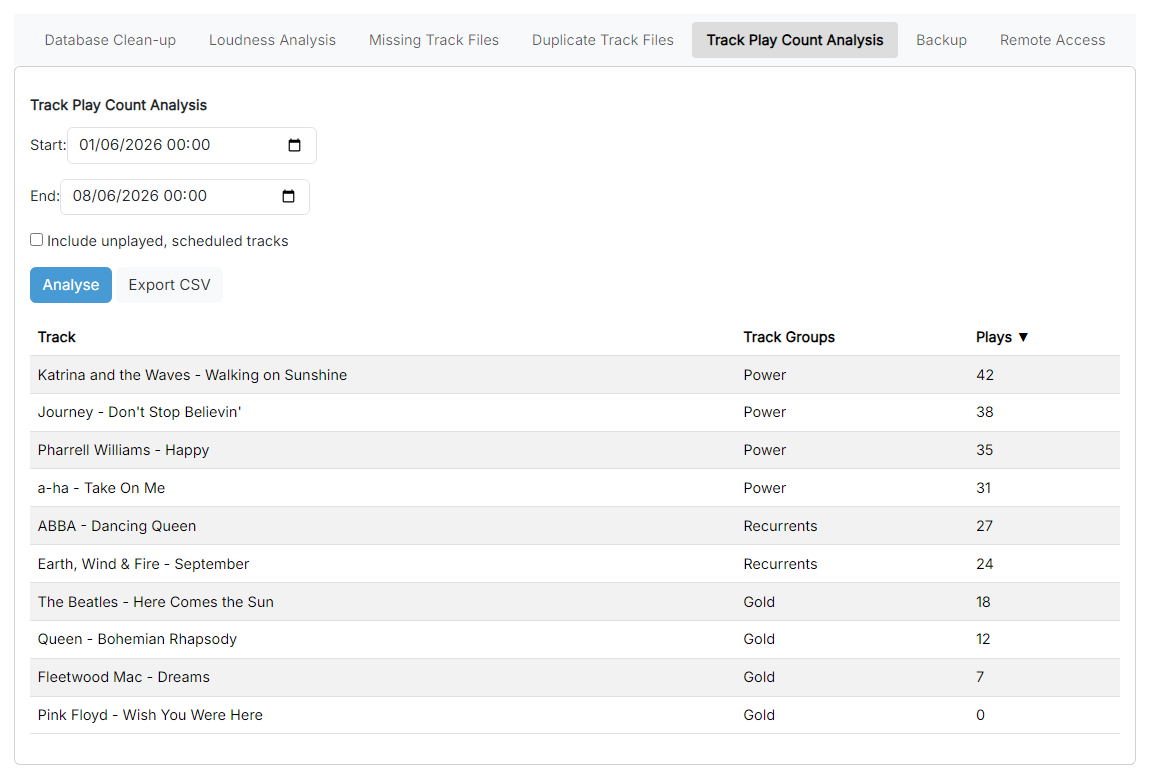1150x780 pixels.
Task: Sort by Track column header
Action: click(x=57, y=337)
